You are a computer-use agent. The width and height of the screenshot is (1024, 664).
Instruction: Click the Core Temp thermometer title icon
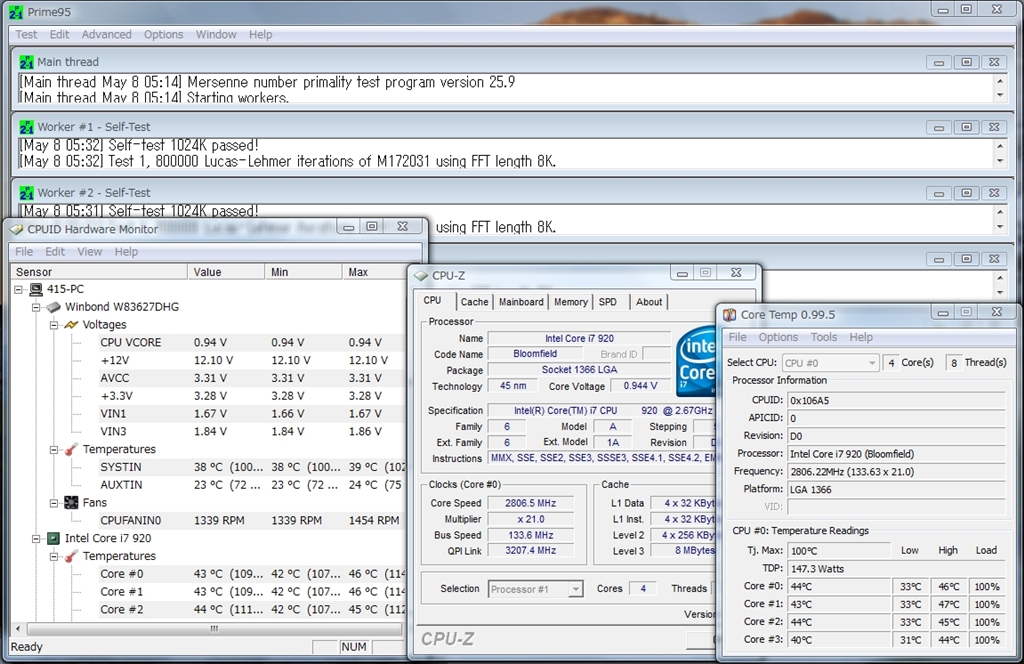point(729,315)
